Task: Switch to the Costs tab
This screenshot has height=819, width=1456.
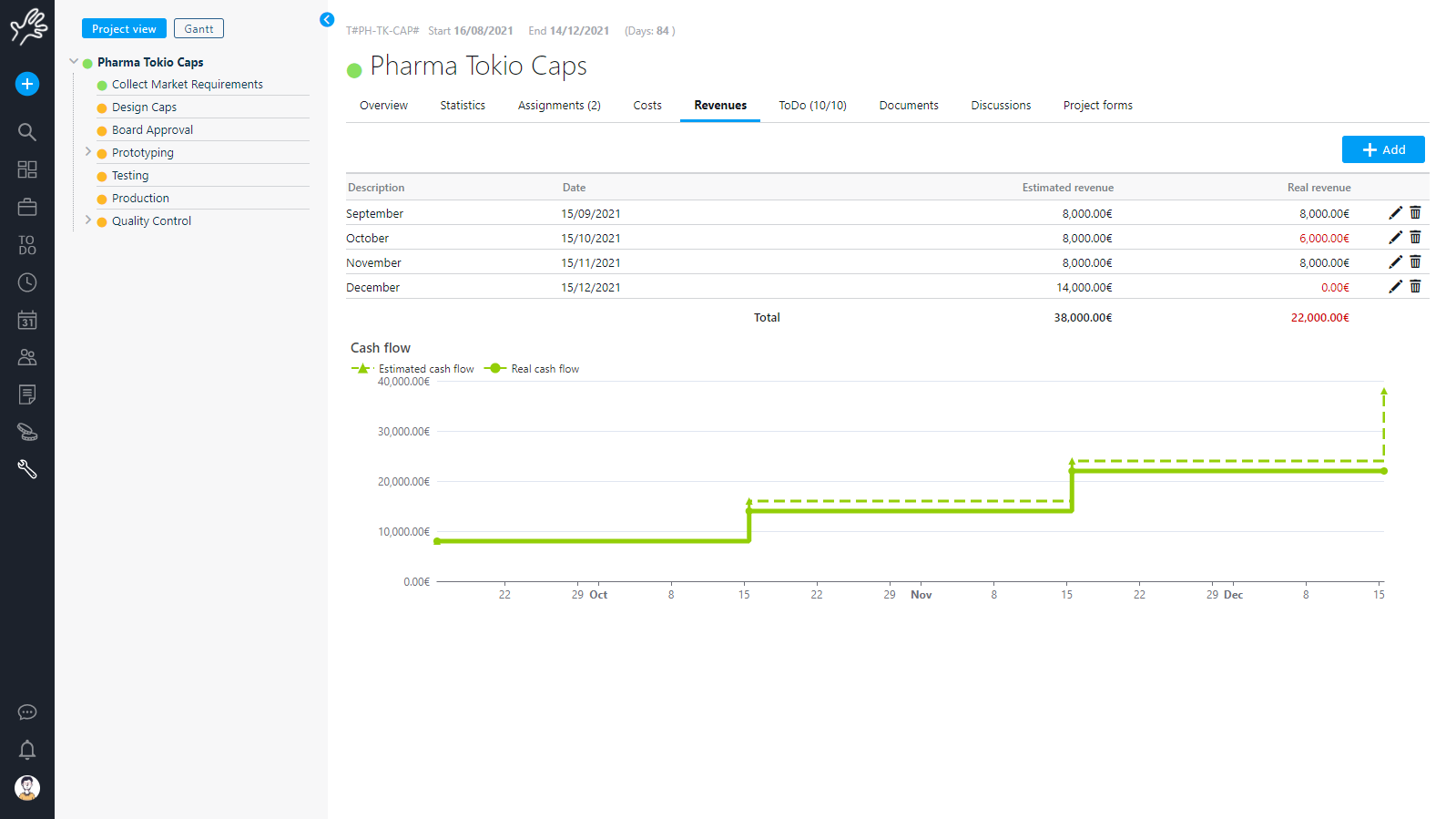Action: point(647,106)
